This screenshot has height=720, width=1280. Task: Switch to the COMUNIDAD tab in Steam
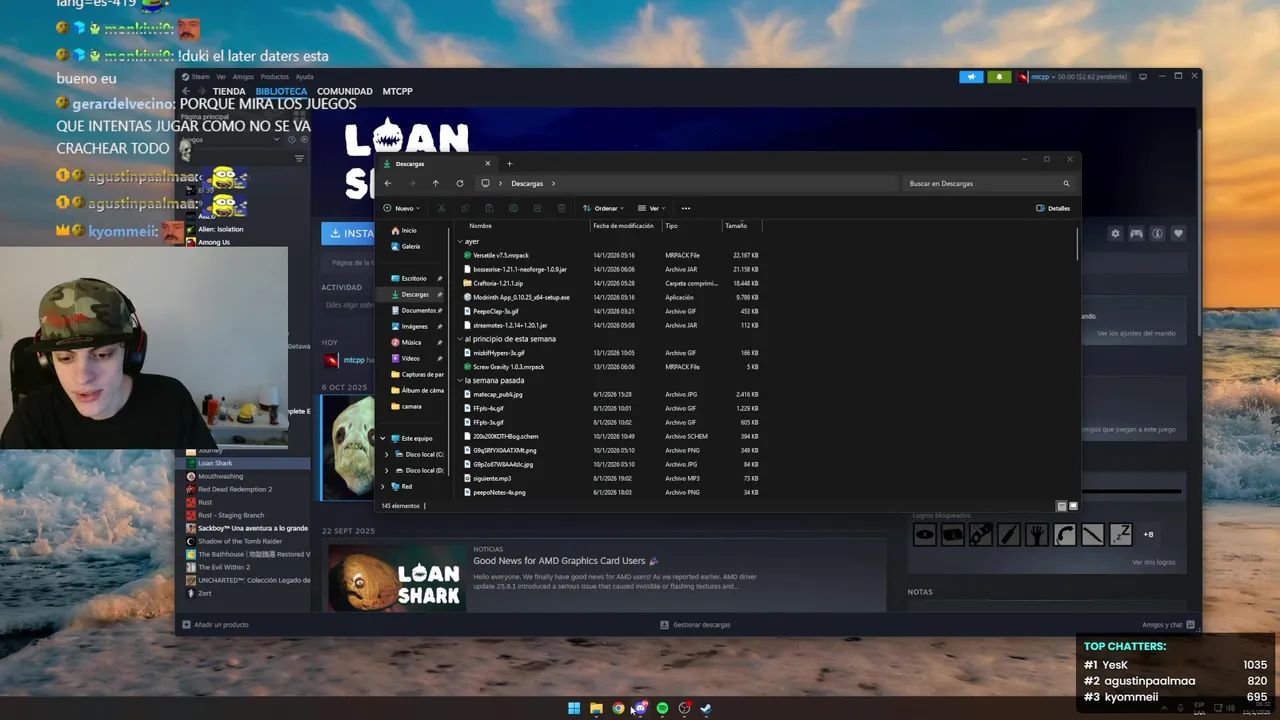coord(344,91)
